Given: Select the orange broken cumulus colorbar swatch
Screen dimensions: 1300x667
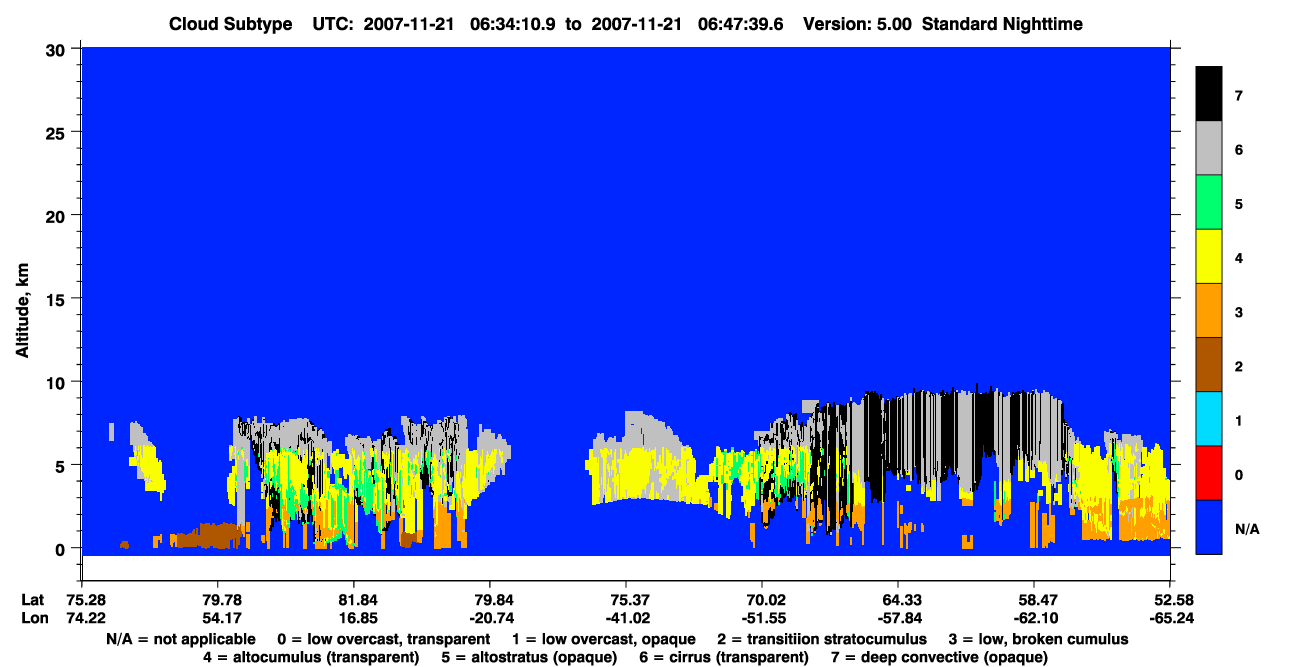Looking at the screenshot, I should coord(1209,311).
